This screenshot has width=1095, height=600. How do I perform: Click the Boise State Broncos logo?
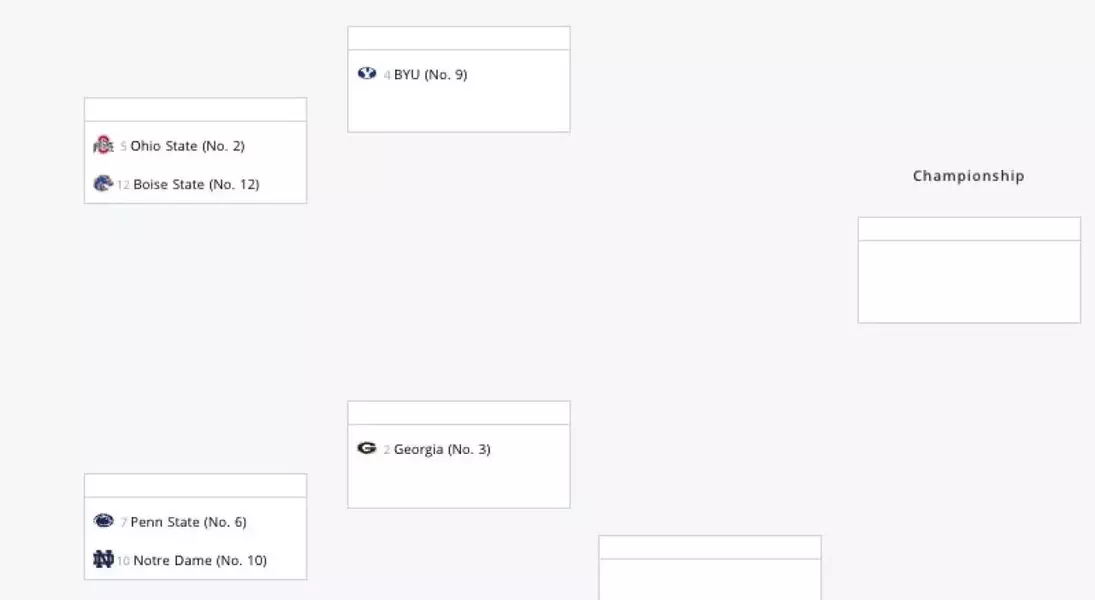point(103,183)
